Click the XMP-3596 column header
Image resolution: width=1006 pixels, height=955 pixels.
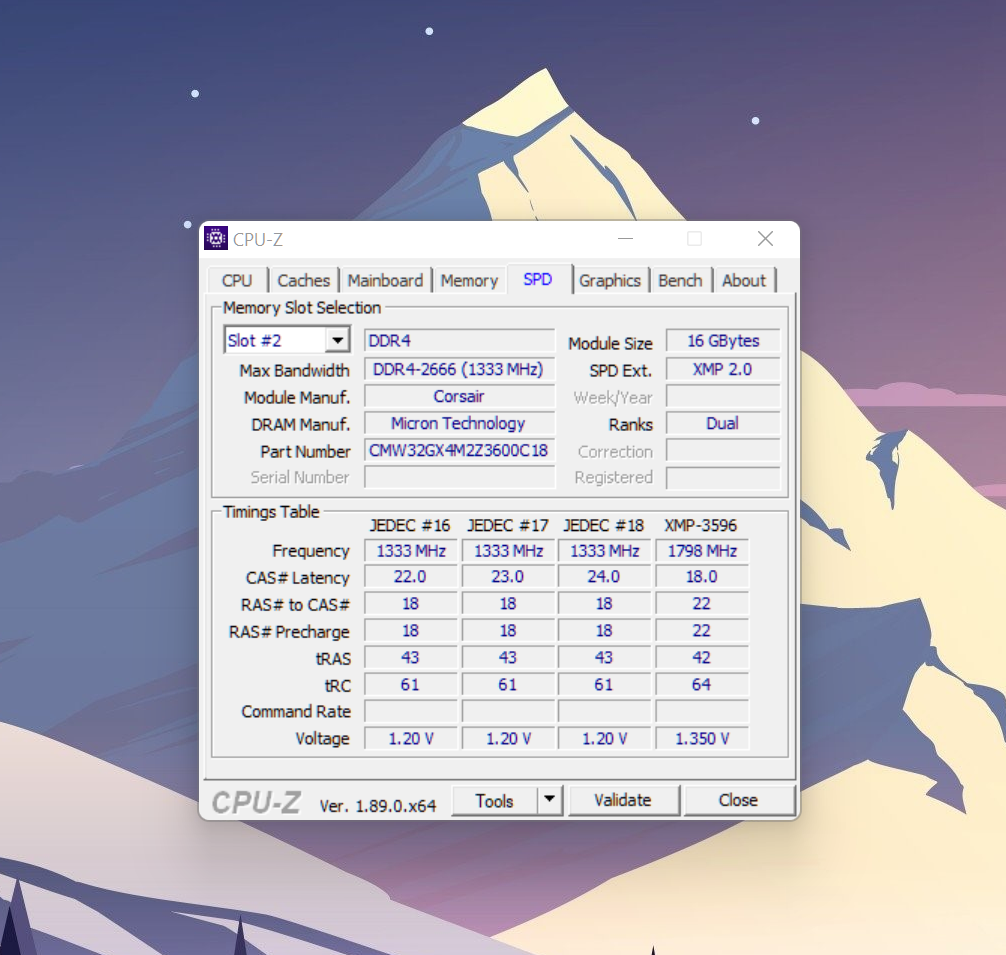coord(701,525)
